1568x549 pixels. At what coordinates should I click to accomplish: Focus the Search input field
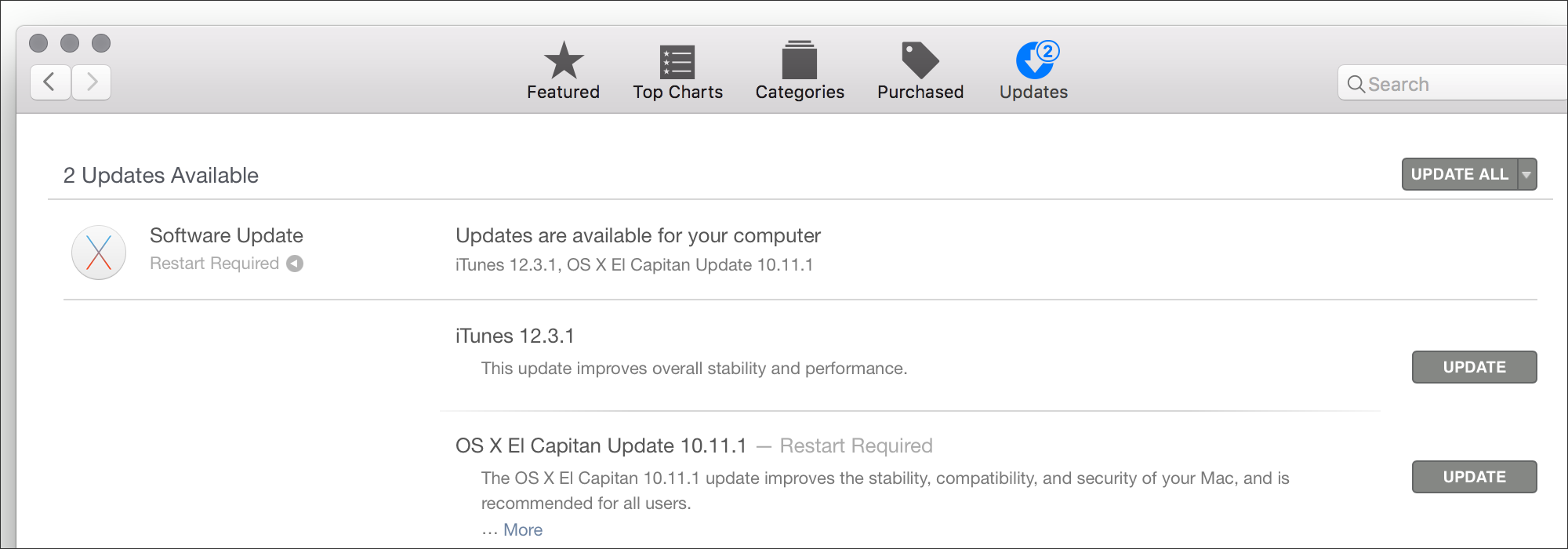click(1453, 82)
